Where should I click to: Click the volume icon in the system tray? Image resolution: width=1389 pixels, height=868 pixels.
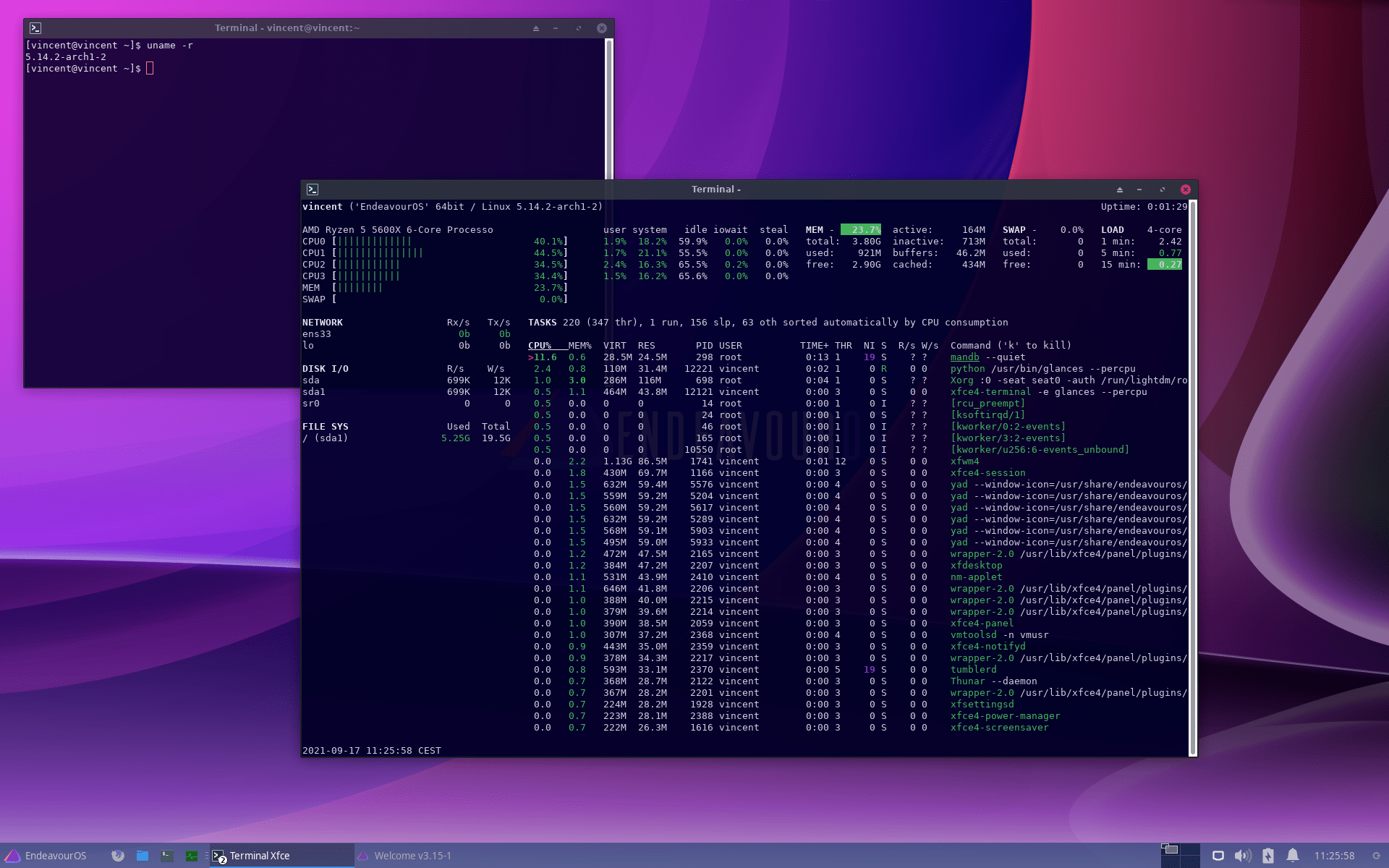point(1243,856)
